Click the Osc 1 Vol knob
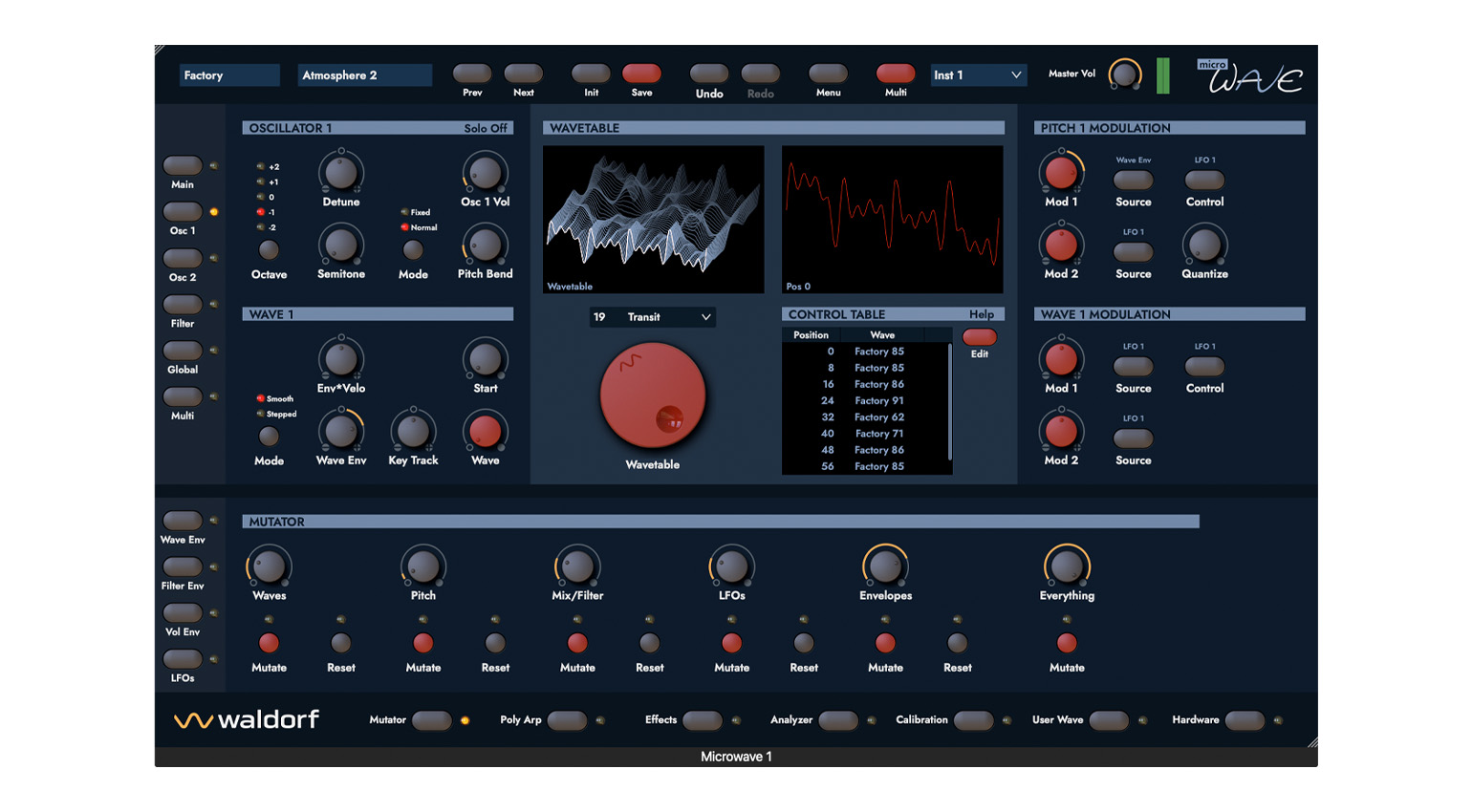This screenshot has height=812, width=1472. (x=485, y=173)
